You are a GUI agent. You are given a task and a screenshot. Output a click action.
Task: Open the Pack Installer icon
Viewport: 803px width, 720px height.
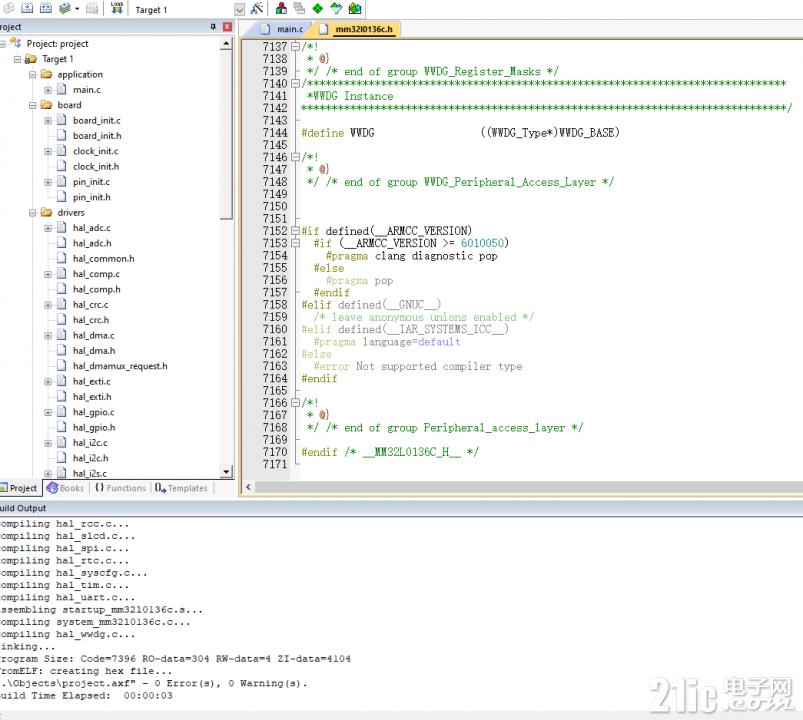pyautogui.click(x=354, y=8)
